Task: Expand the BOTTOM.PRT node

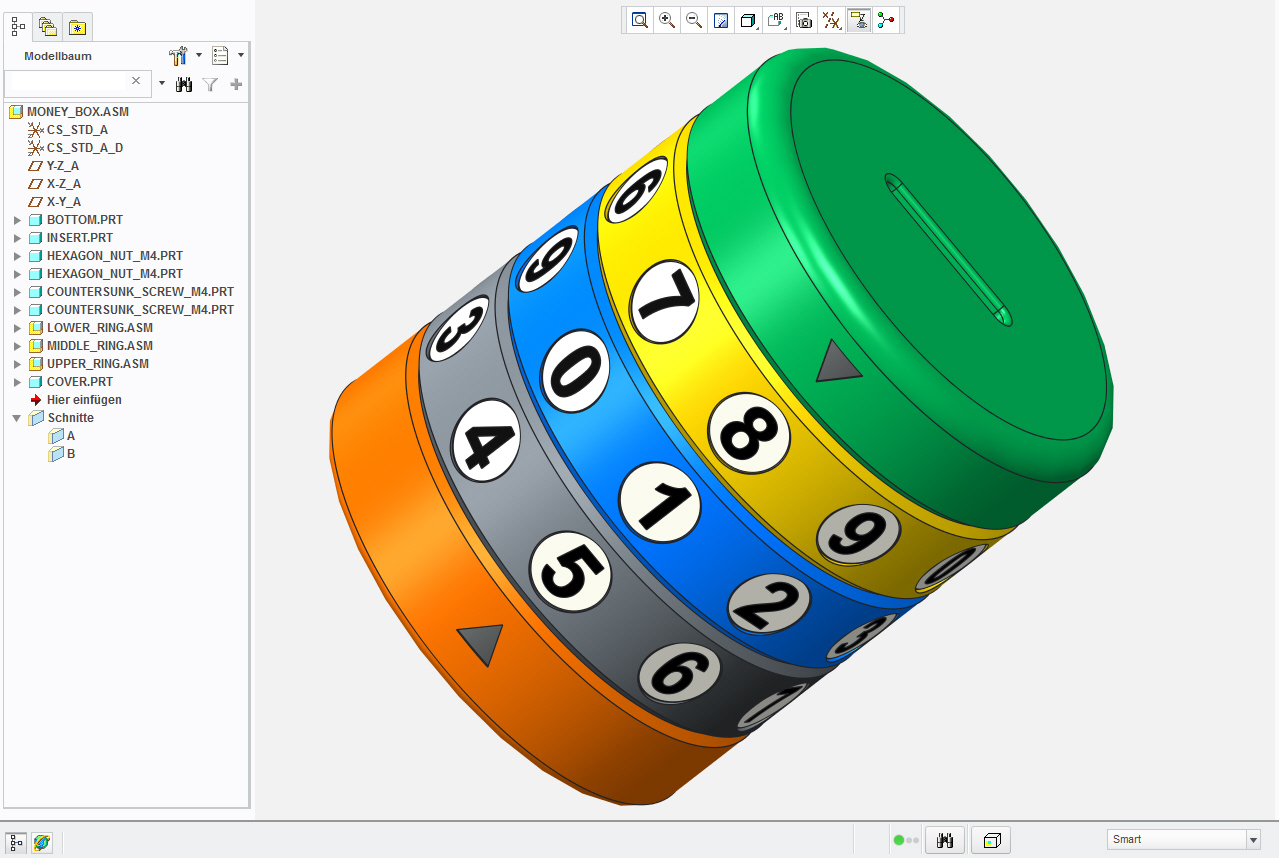Action: (x=17, y=220)
